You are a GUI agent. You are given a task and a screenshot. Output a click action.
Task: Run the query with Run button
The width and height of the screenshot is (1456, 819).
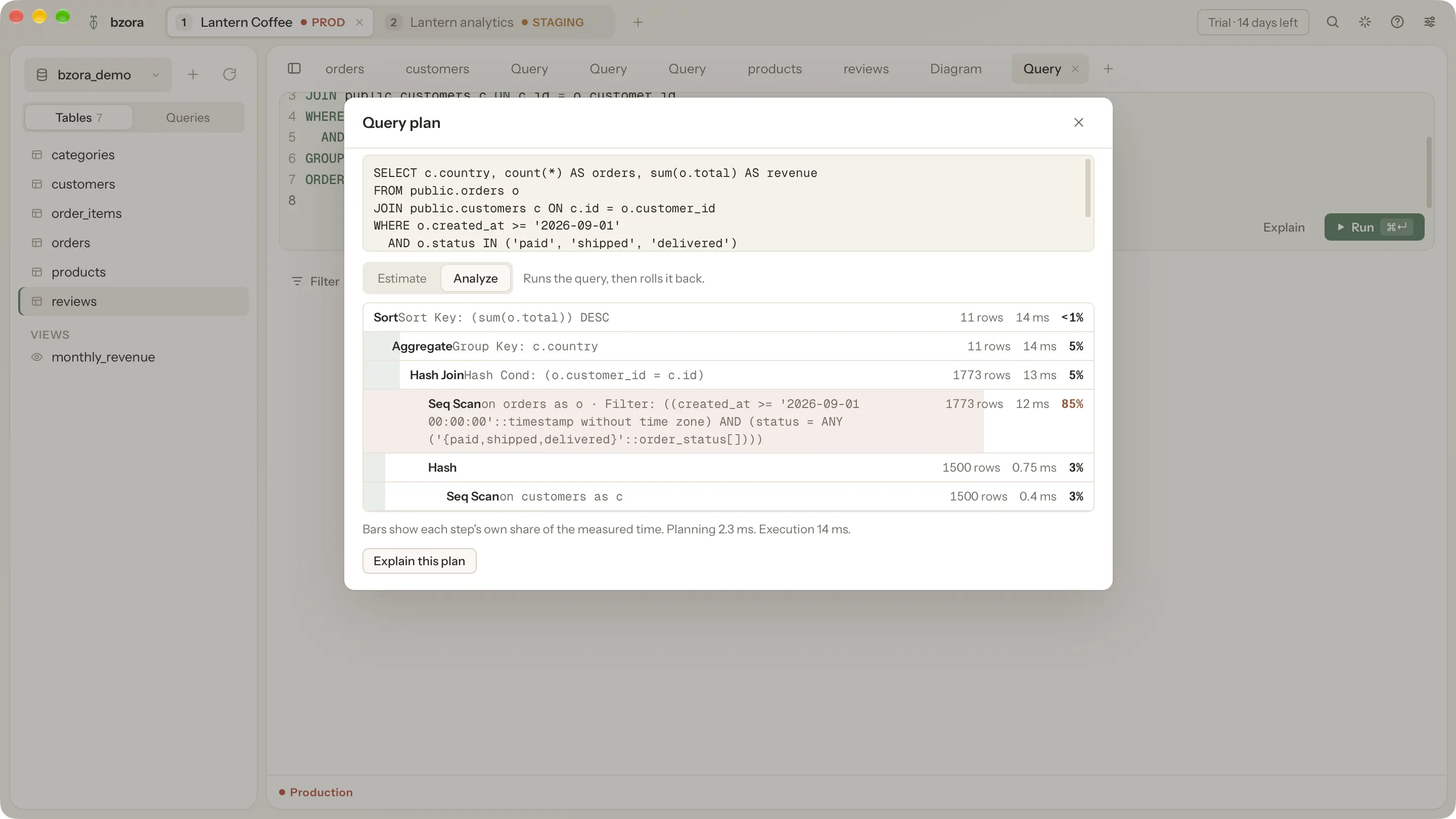(x=1374, y=227)
